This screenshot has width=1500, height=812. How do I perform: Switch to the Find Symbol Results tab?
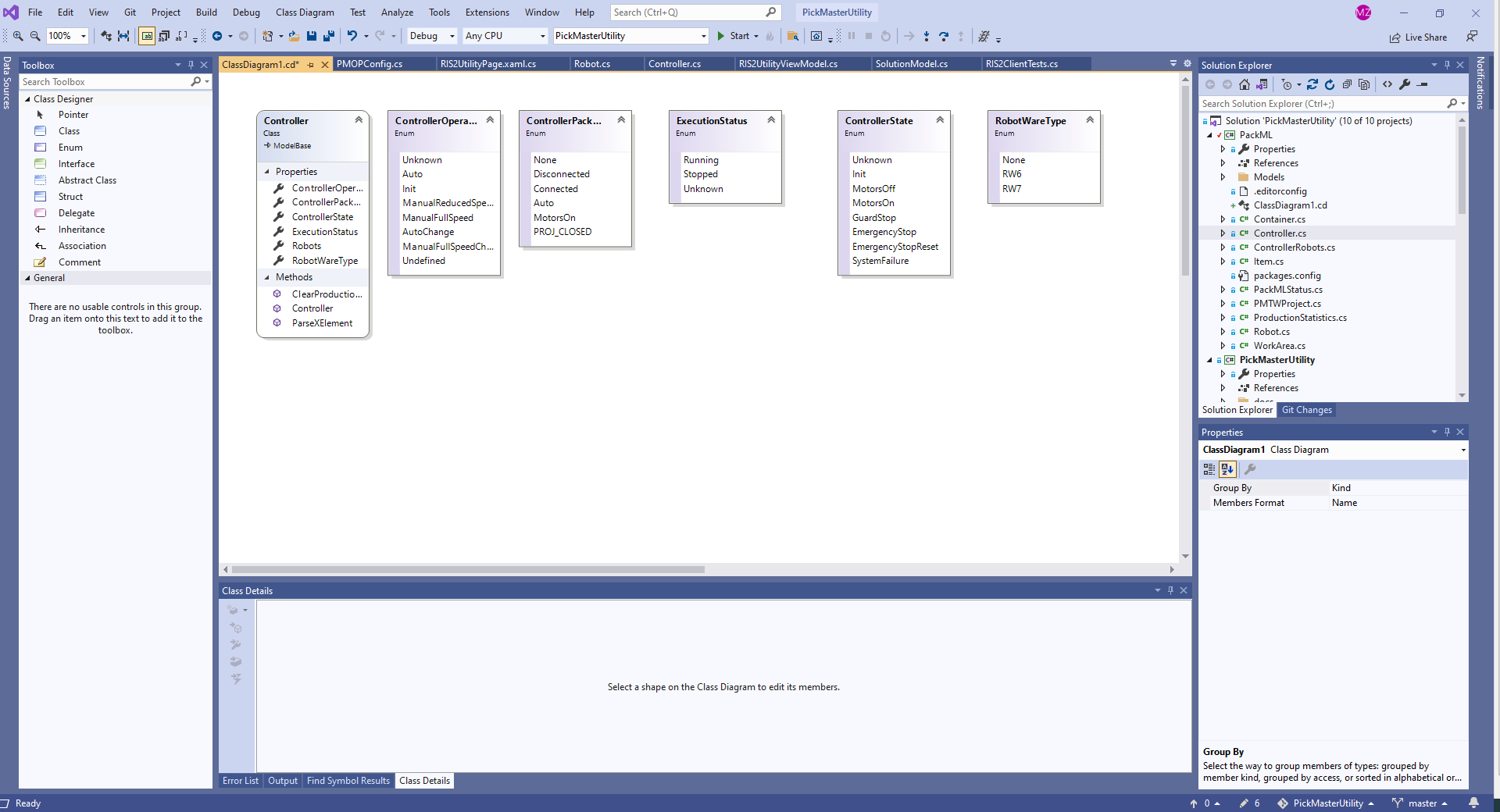(x=348, y=781)
